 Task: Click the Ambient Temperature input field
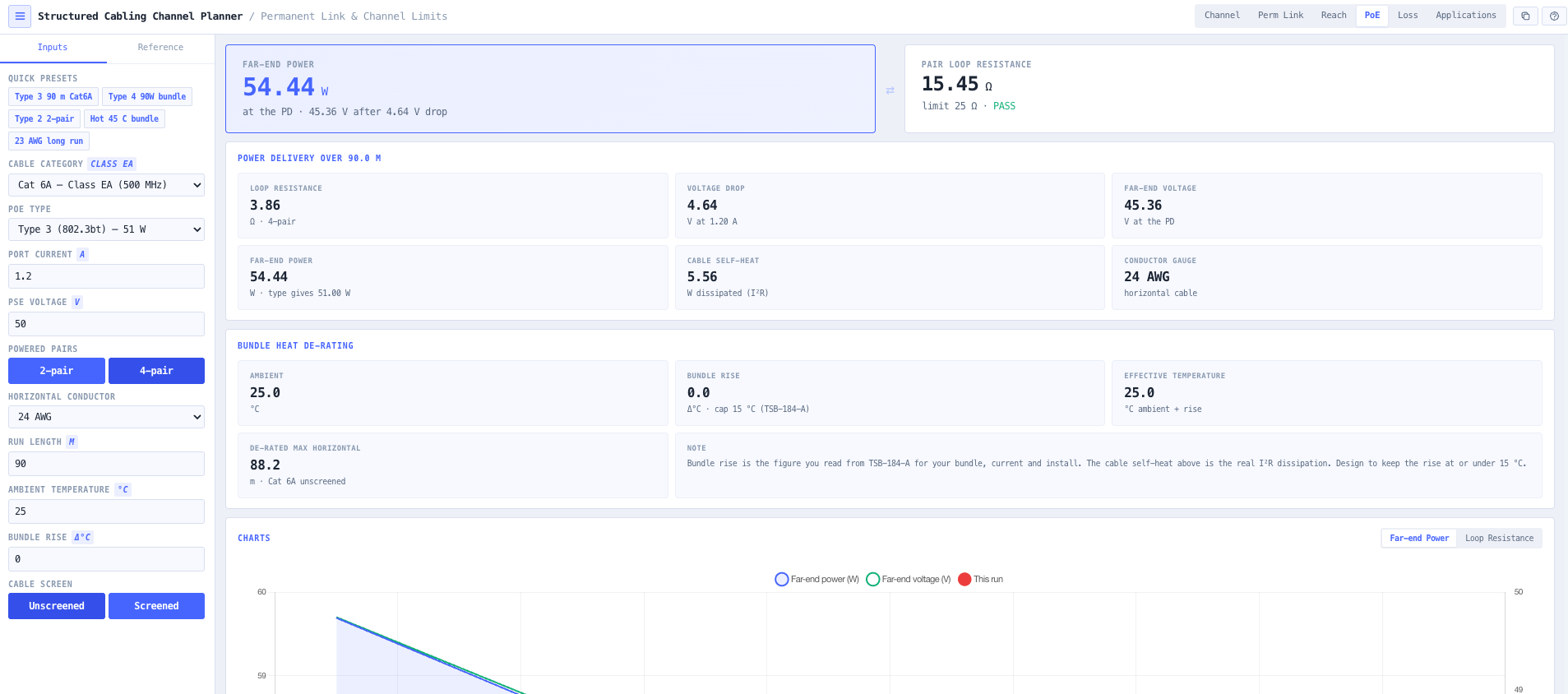tap(106, 511)
